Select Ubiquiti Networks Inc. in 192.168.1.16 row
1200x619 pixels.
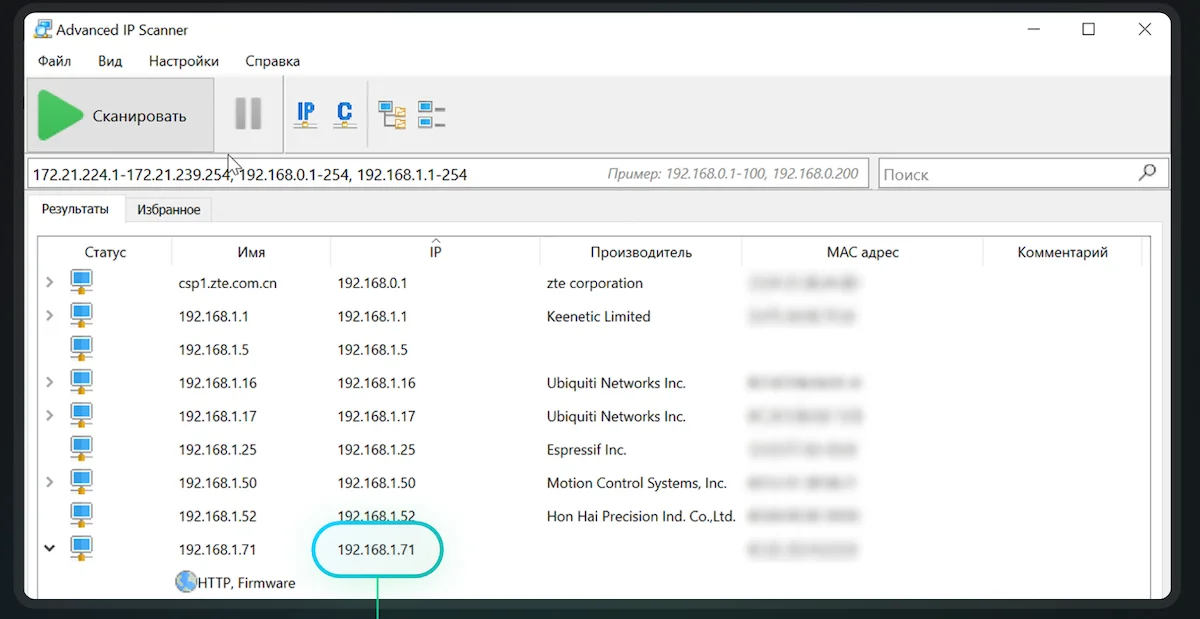pos(616,383)
